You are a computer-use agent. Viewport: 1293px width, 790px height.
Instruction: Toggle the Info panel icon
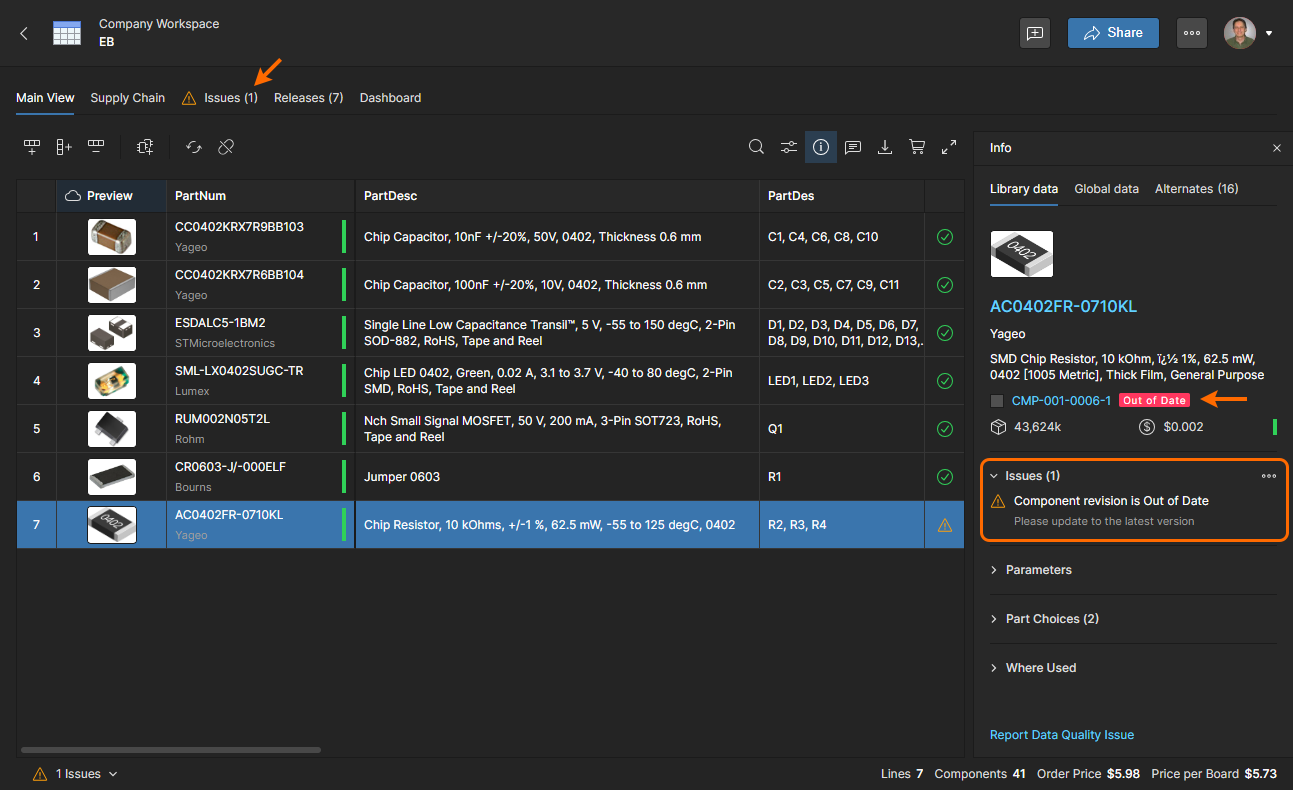coord(821,147)
